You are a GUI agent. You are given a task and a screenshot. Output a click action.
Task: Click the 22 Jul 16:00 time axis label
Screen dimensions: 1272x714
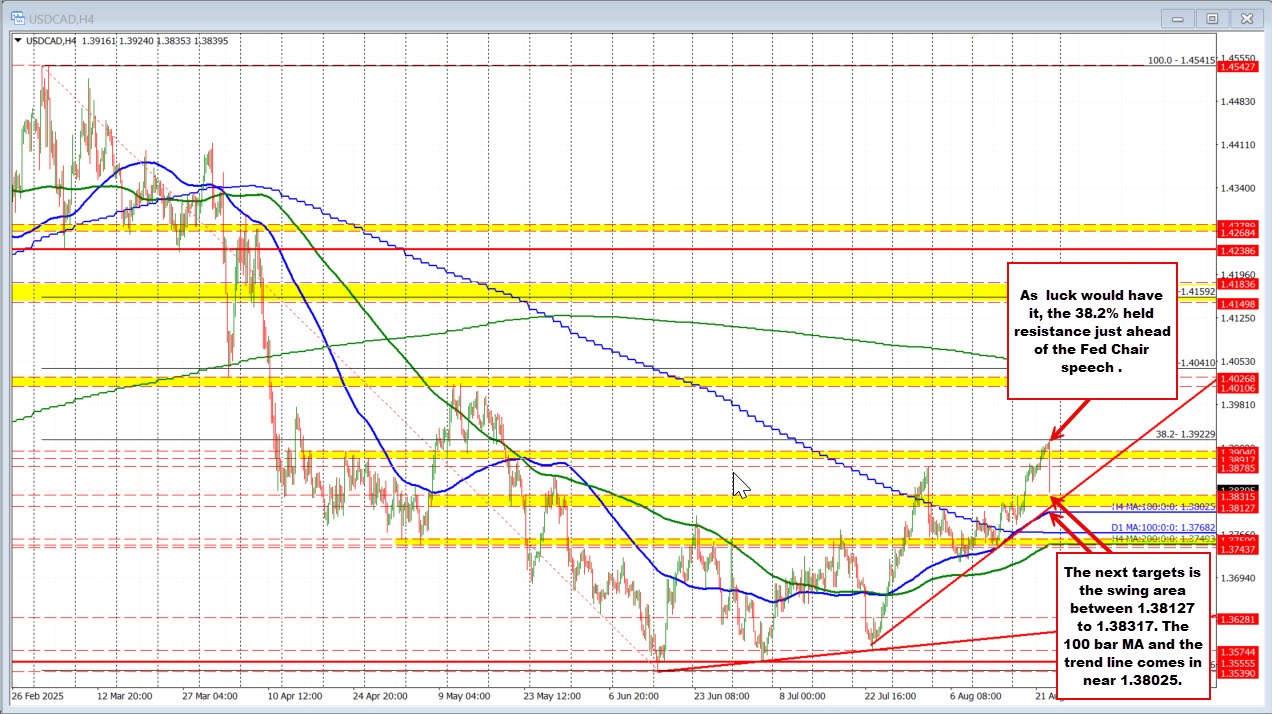891,694
